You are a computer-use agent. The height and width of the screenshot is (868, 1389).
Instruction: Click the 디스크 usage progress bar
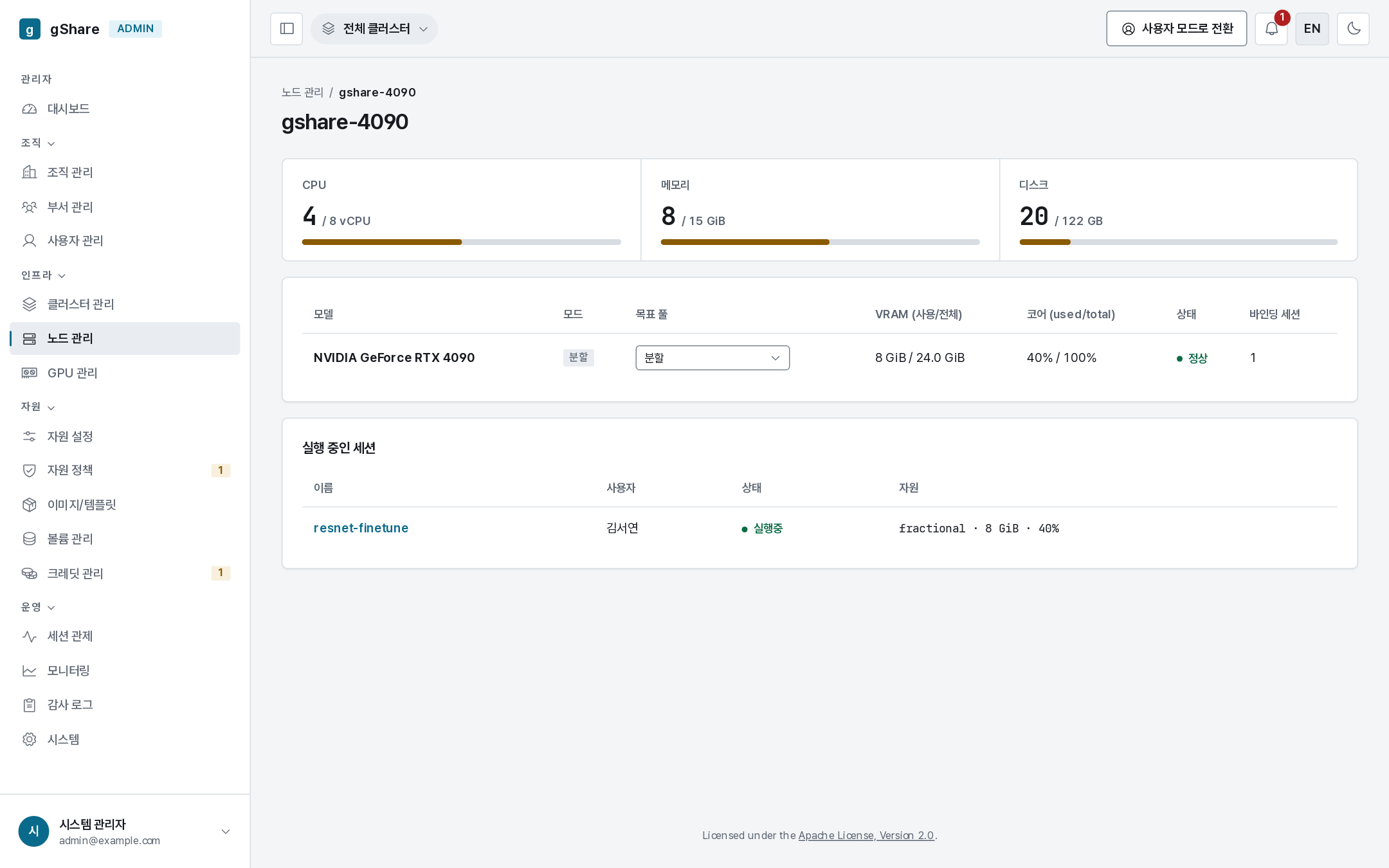pyautogui.click(x=1178, y=242)
